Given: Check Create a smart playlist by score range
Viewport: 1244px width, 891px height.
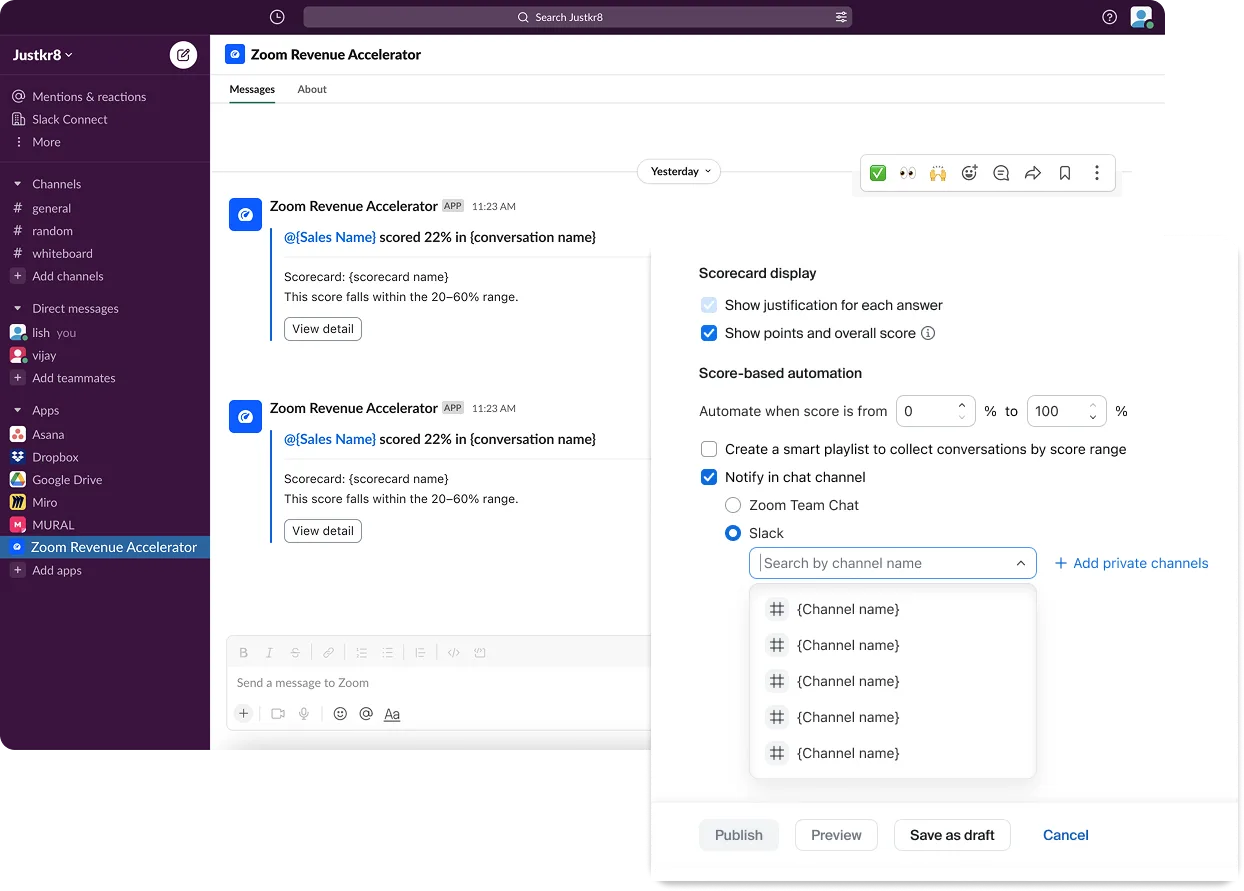Looking at the screenshot, I should pyautogui.click(x=709, y=449).
